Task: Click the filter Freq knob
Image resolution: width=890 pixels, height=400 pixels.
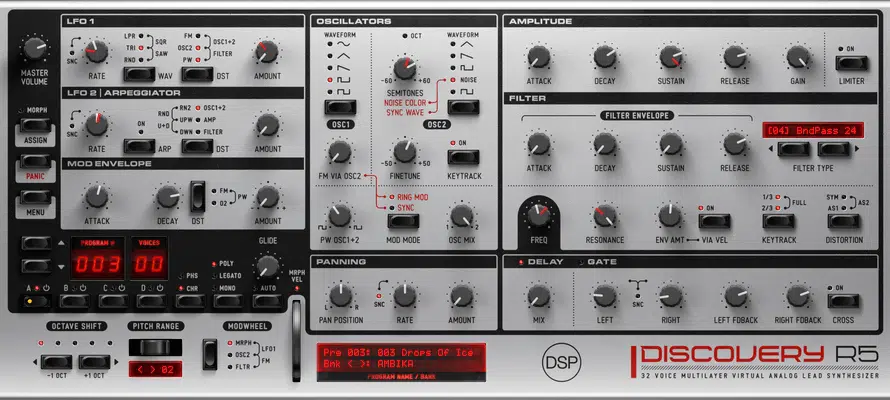Action: click(539, 215)
